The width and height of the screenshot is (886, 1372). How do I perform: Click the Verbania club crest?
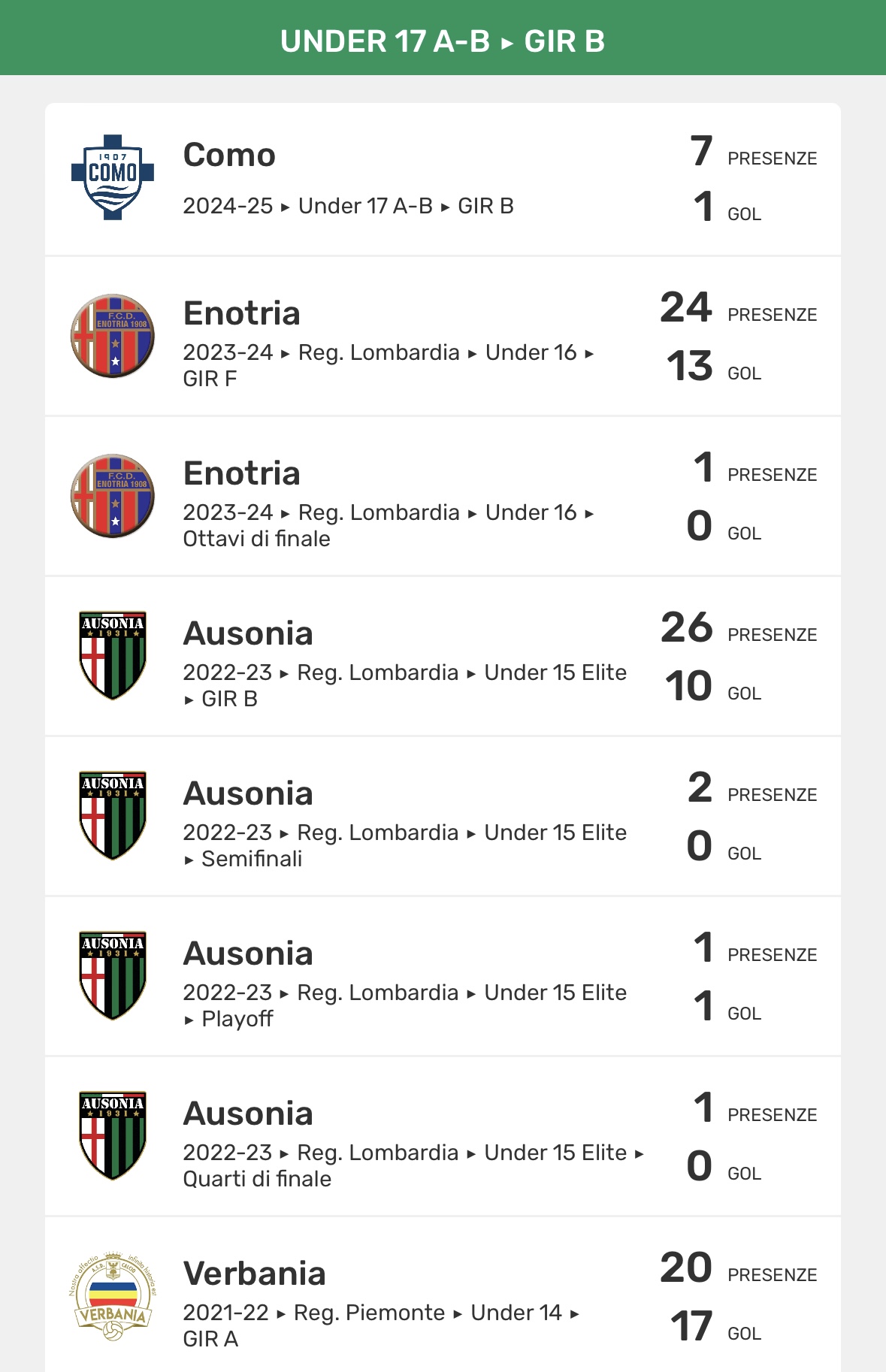tap(113, 1295)
